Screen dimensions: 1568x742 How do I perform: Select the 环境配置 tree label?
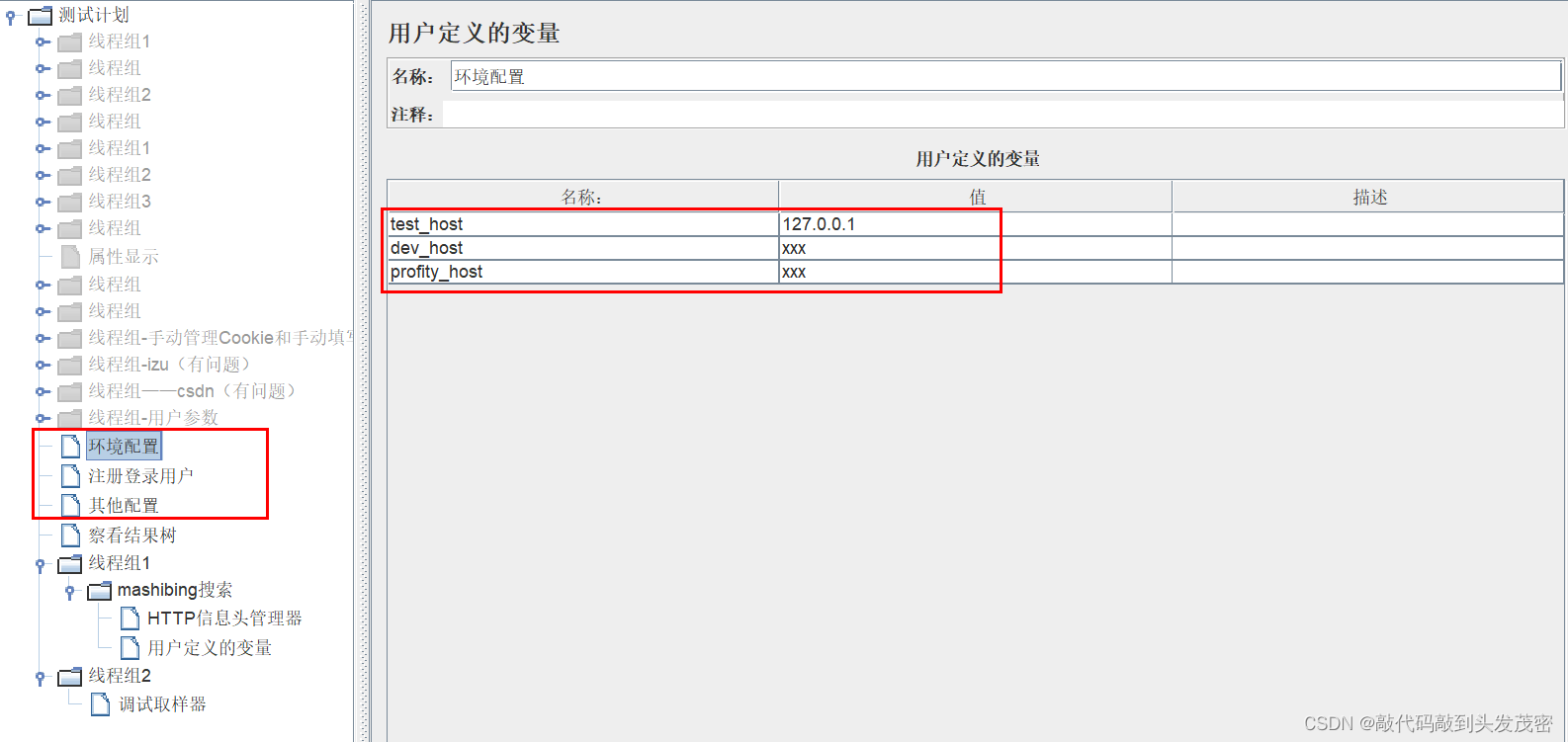pyautogui.click(x=124, y=447)
